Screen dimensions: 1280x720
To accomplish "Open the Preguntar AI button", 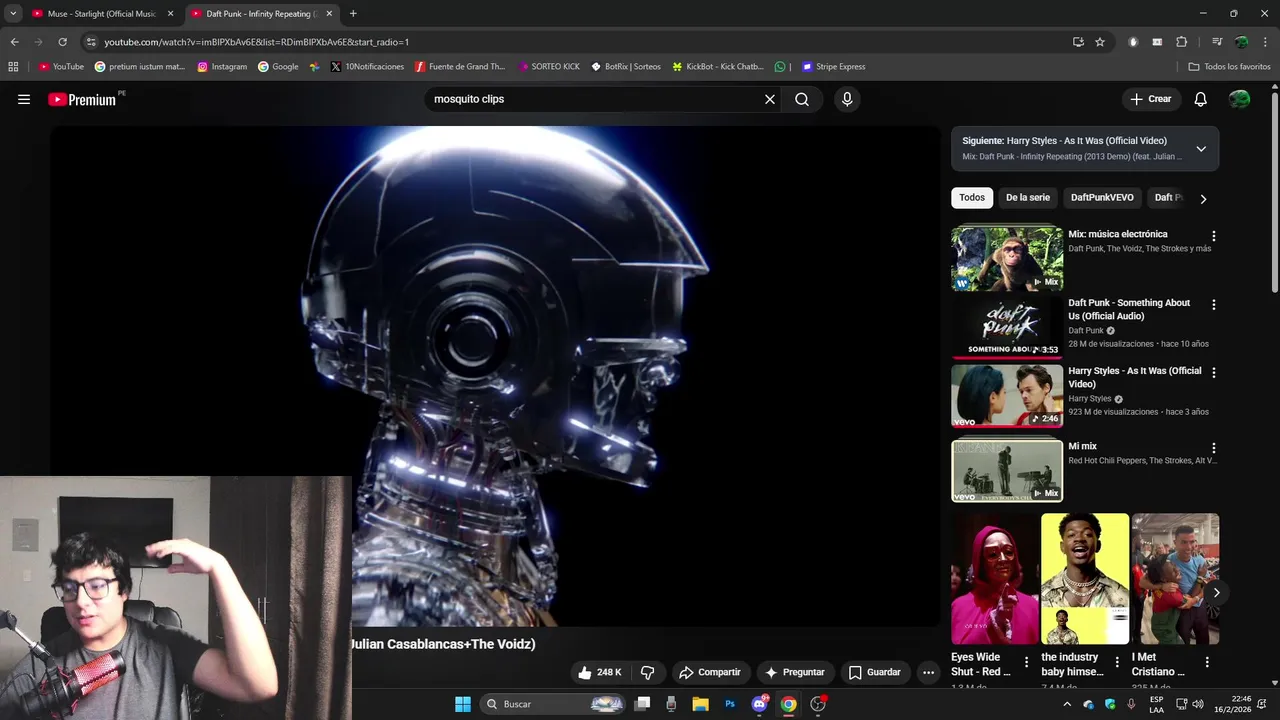I will click(795, 672).
